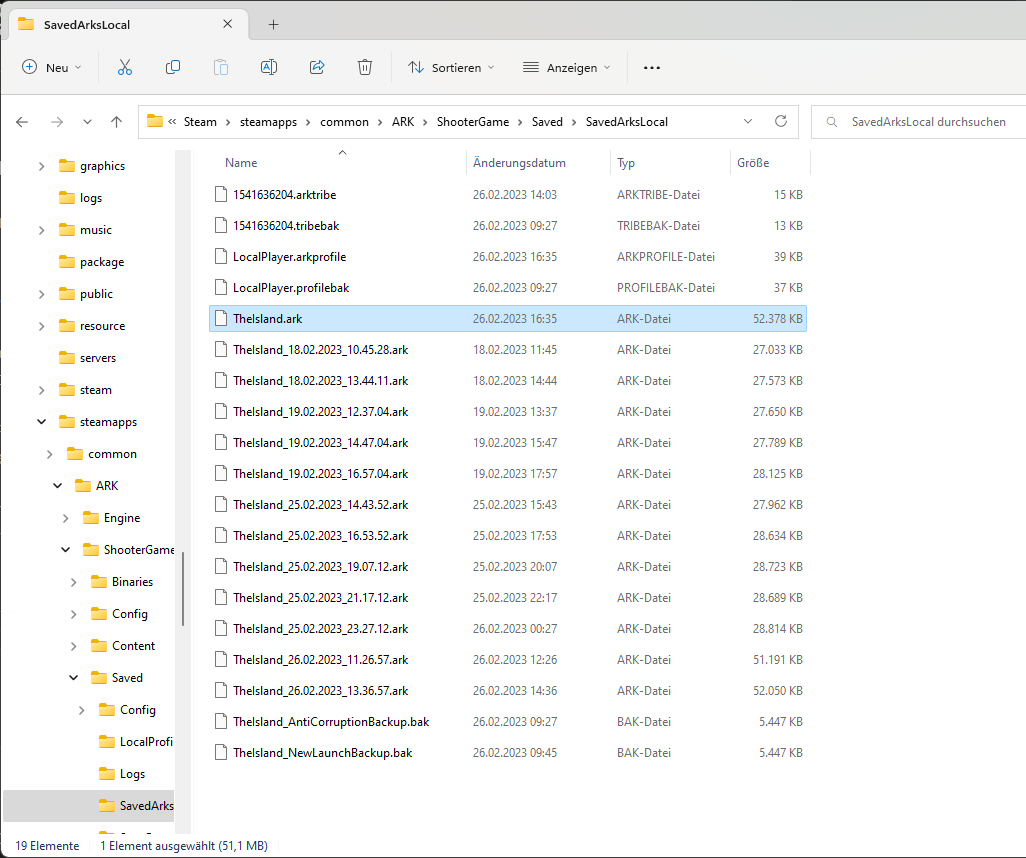Collapse the Saved folder in tree
This screenshot has width=1026, height=858.
click(73, 678)
